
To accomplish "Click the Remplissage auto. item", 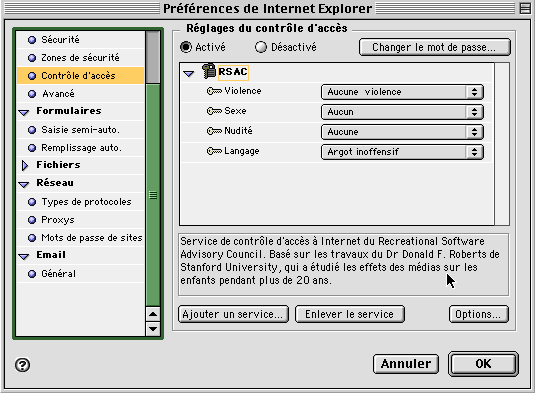I will click(x=81, y=148).
